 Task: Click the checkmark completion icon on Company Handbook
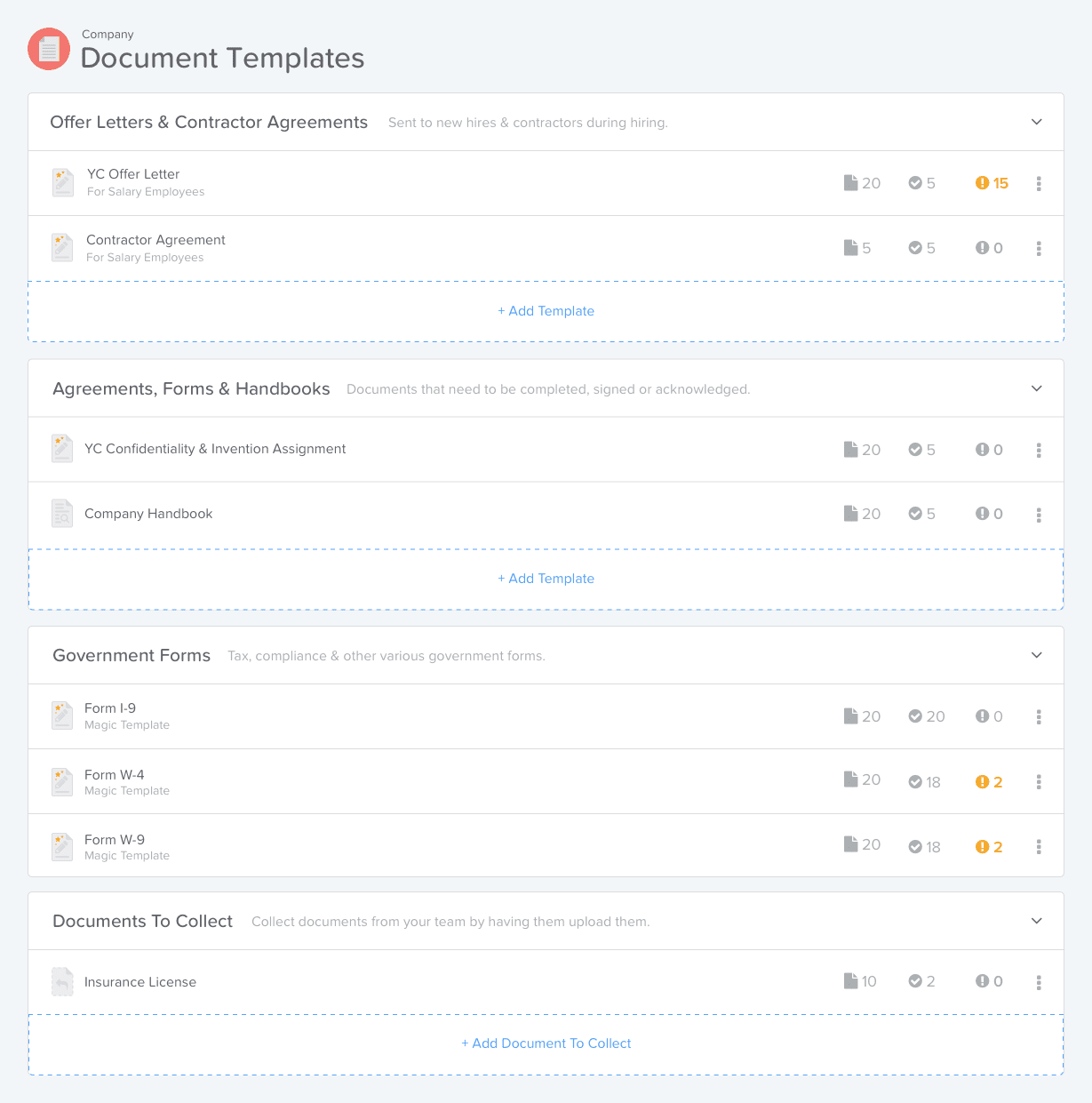pos(916,514)
